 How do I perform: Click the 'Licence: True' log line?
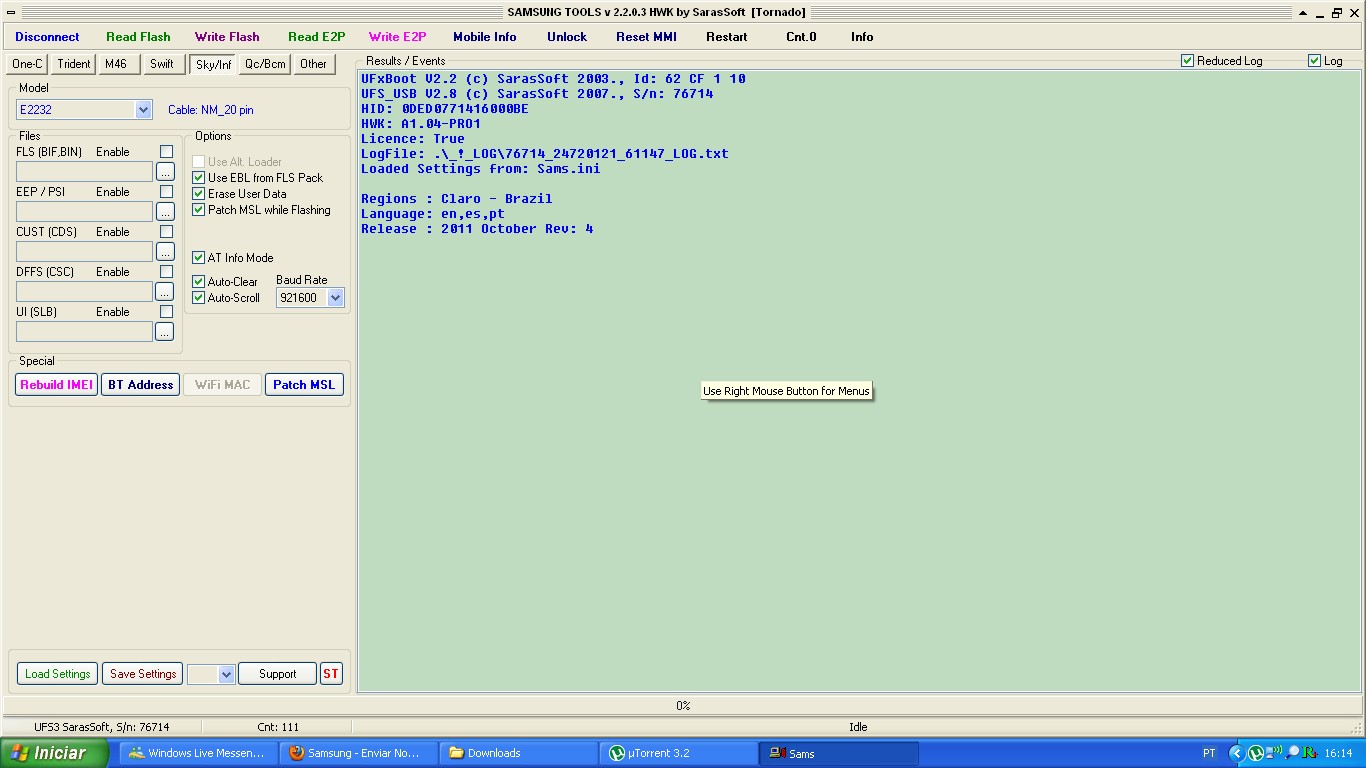tap(413, 139)
